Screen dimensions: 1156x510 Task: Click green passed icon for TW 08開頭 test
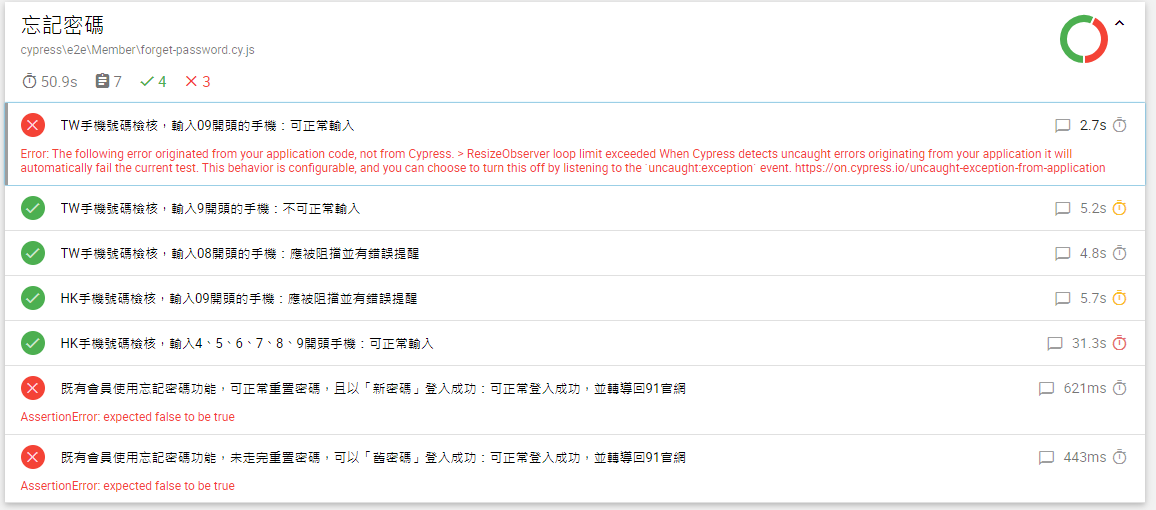tap(33, 253)
